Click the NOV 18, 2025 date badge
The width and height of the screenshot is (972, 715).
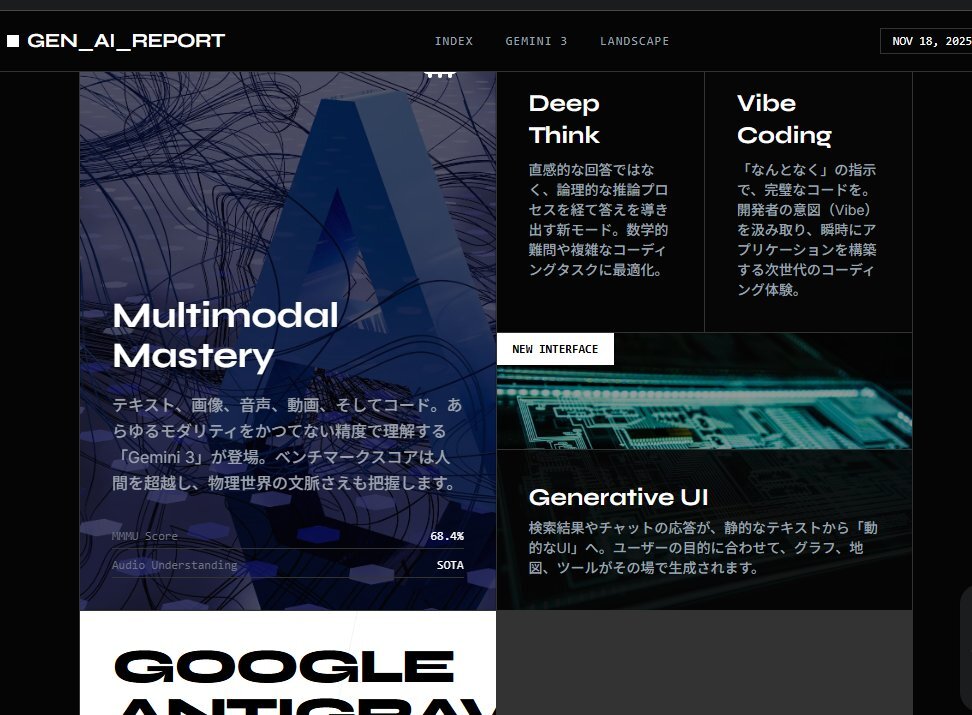pyautogui.click(x=926, y=41)
